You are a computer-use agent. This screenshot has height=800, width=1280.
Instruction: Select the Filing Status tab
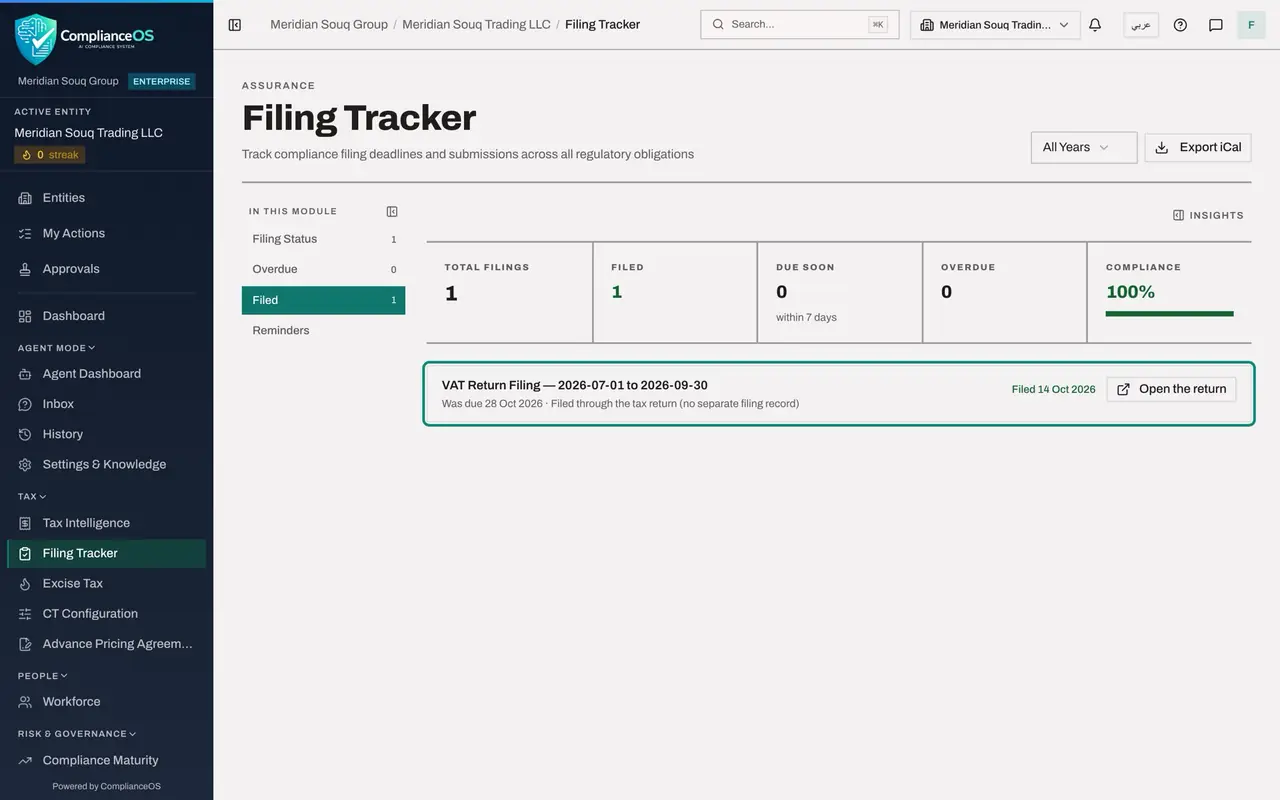click(x=323, y=239)
